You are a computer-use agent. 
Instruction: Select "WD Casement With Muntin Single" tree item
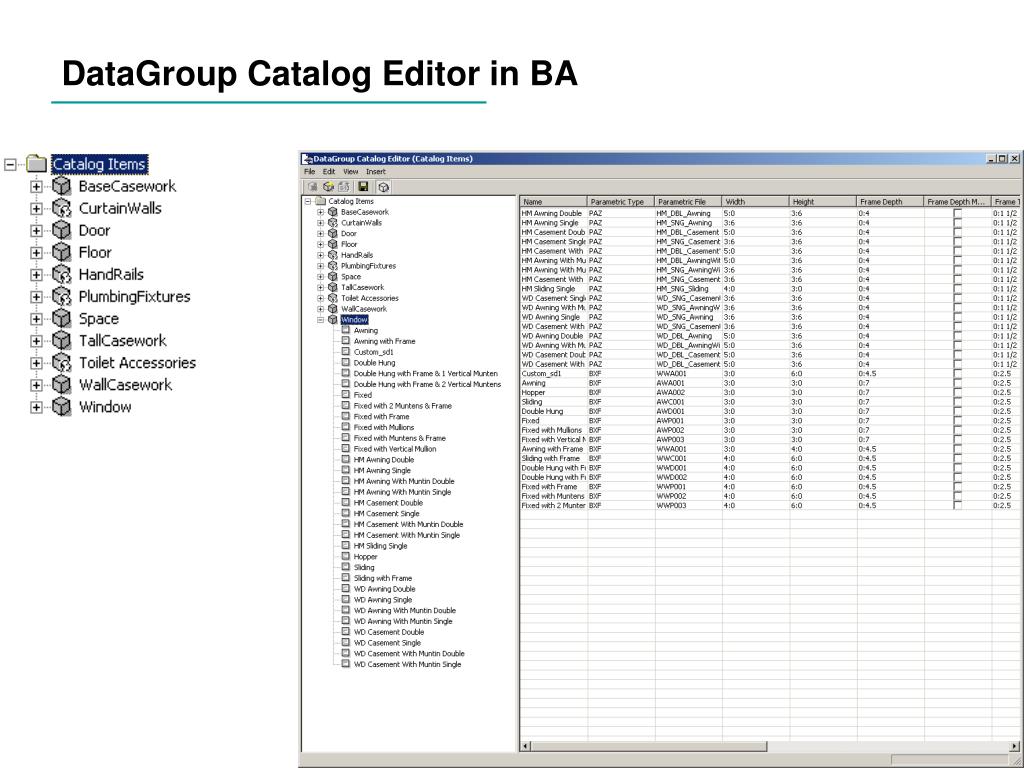pyautogui.click(x=408, y=664)
